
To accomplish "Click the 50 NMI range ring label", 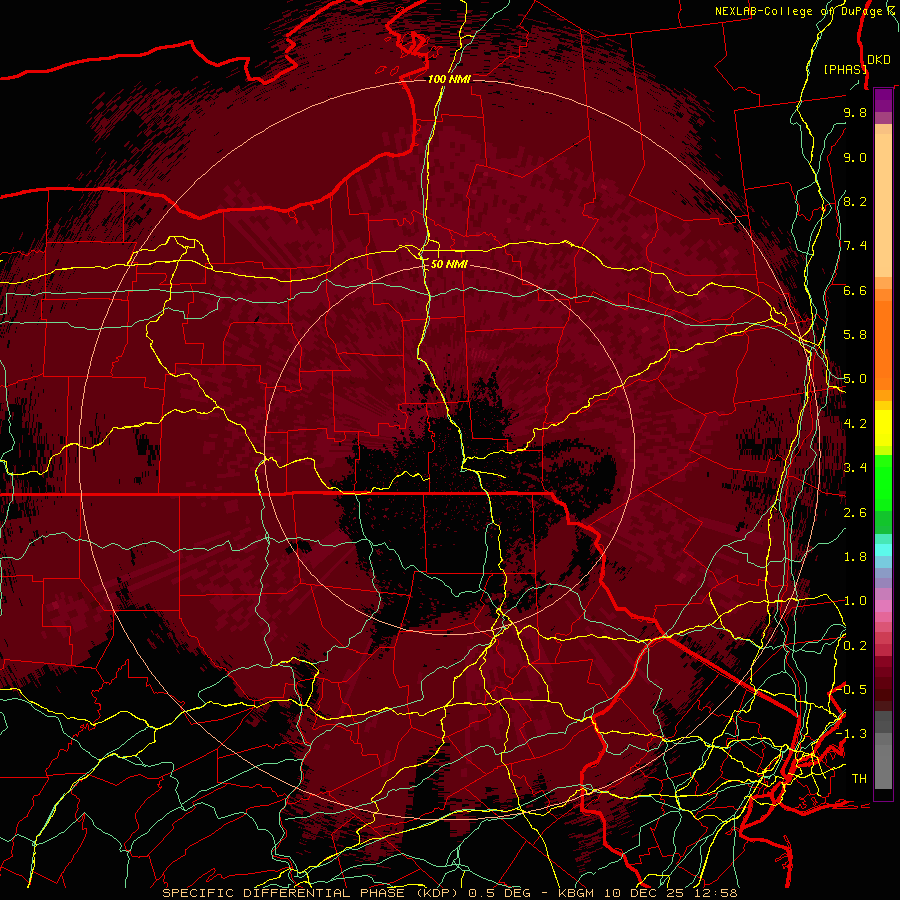I will point(449,264).
